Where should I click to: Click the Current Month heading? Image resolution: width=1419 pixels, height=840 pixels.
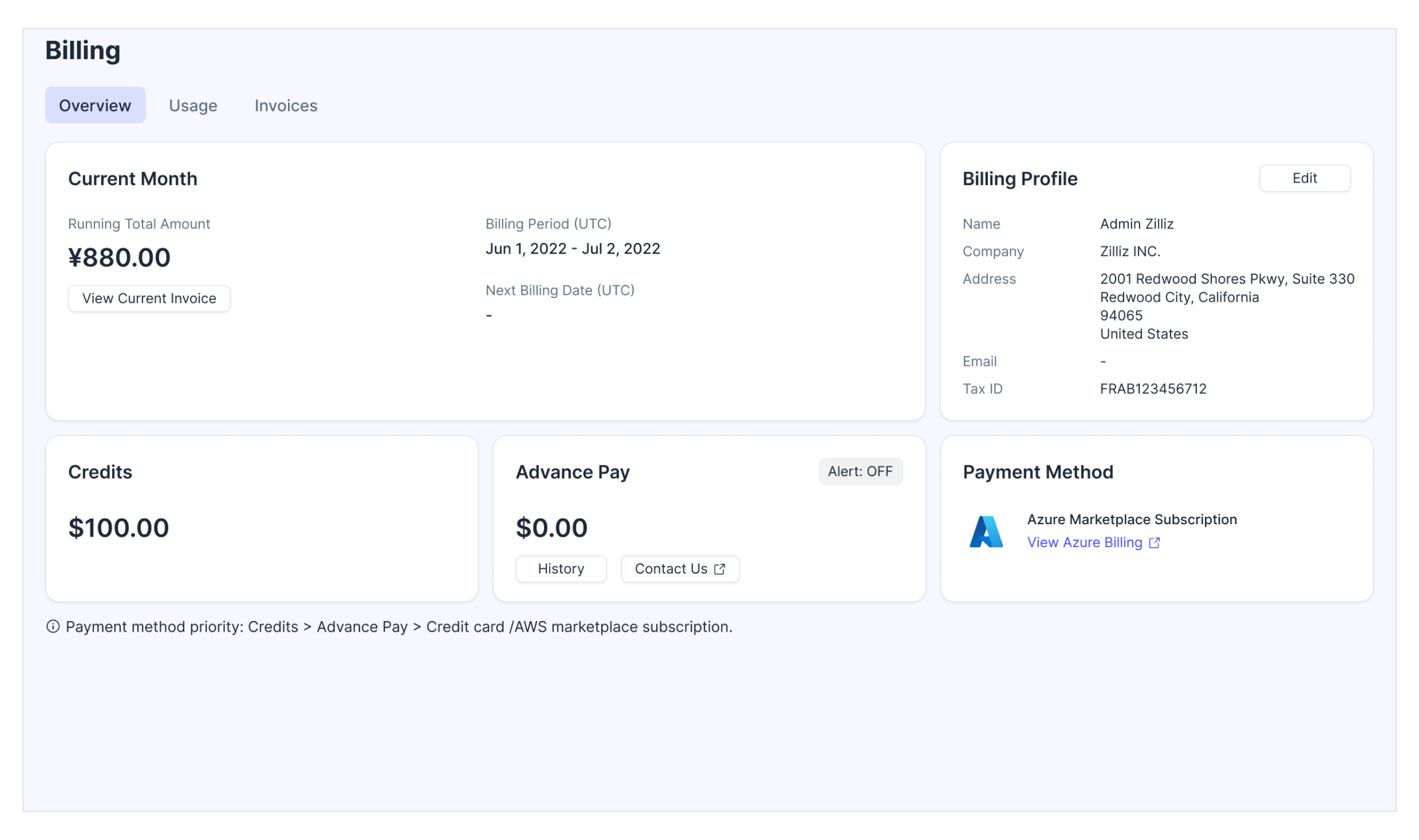133,179
